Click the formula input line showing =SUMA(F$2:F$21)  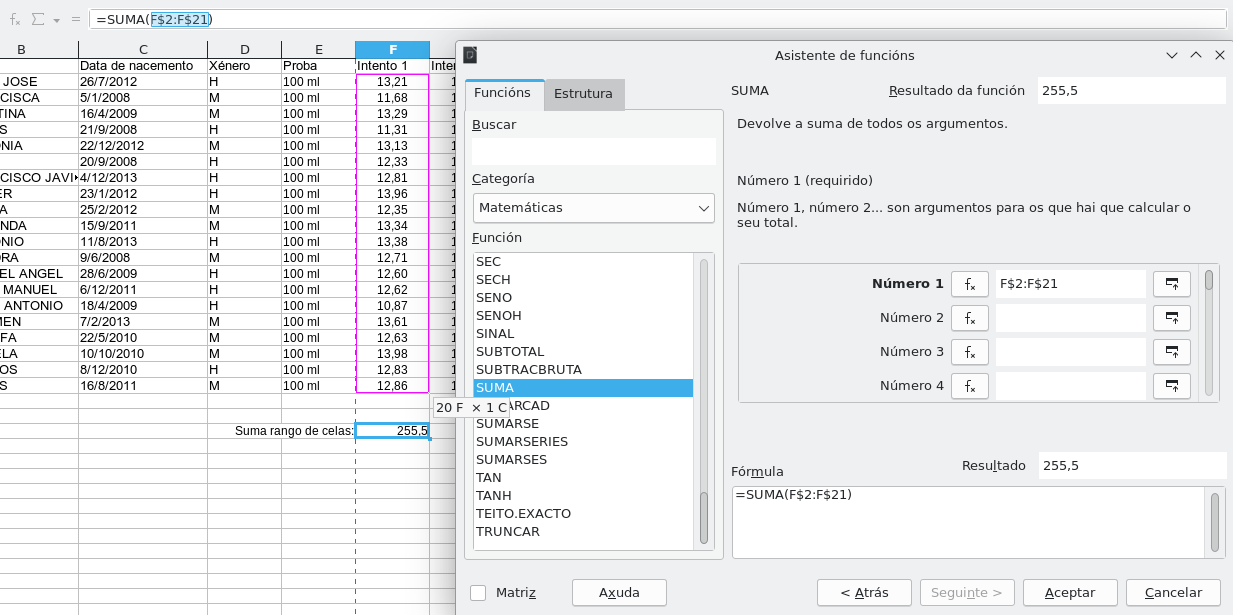pyautogui.click(x=657, y=19)
